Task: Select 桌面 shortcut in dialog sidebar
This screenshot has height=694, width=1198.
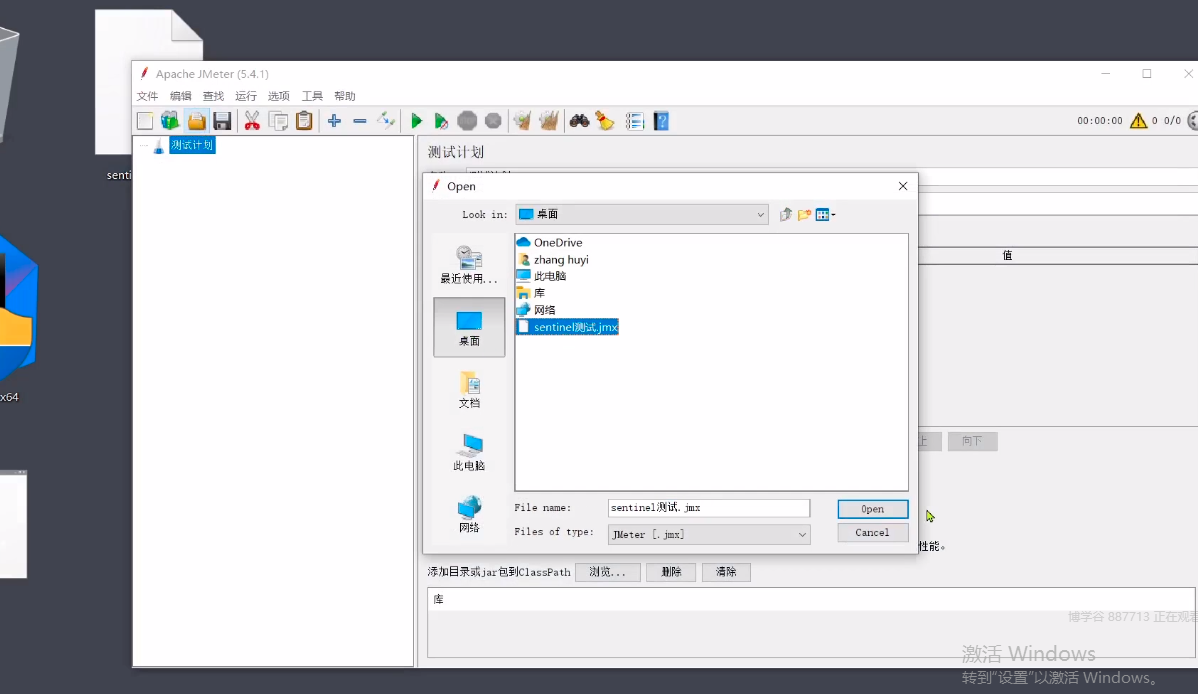Action: click(469, 327)
